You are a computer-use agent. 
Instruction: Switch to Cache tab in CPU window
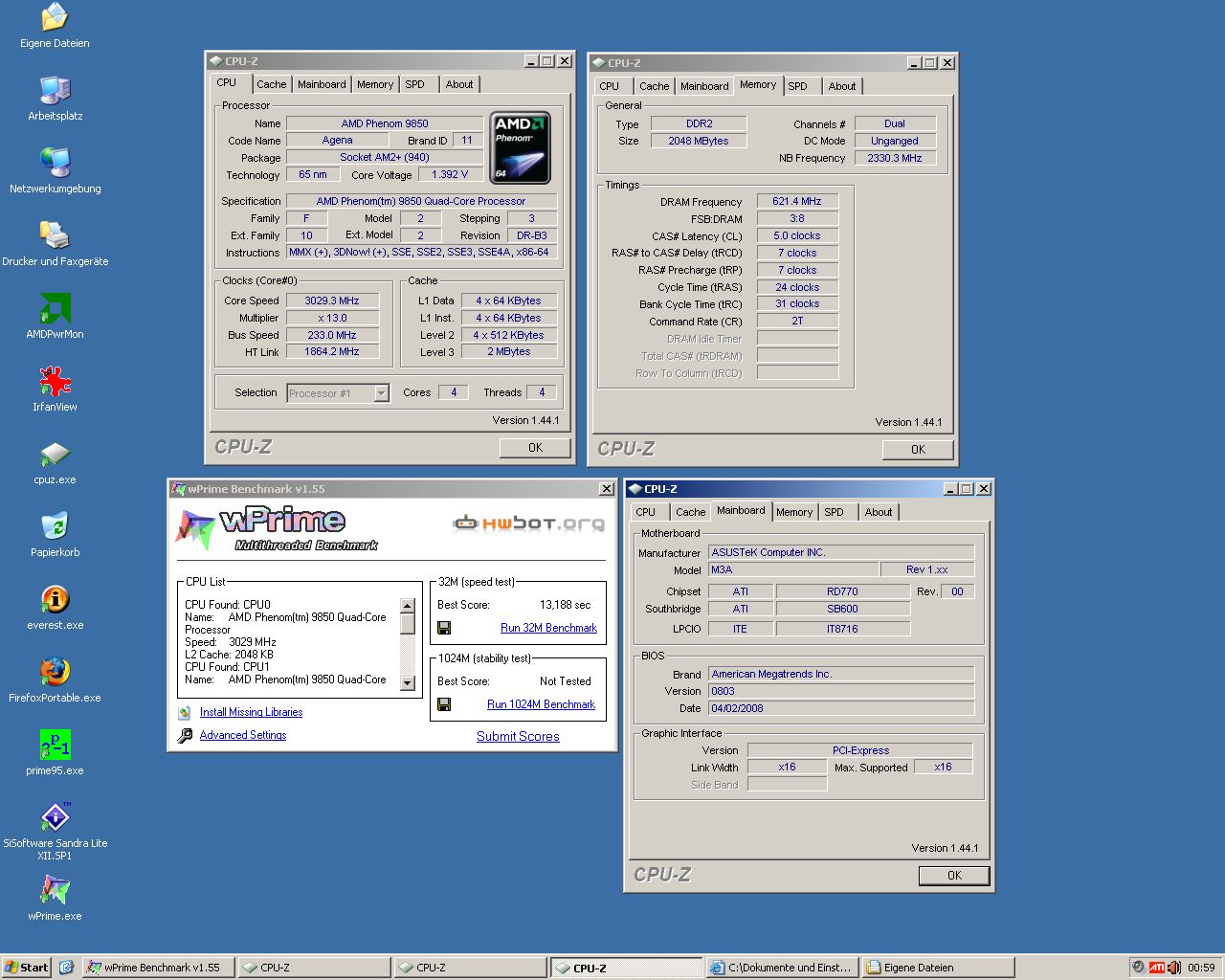click(x=271, y=84)
